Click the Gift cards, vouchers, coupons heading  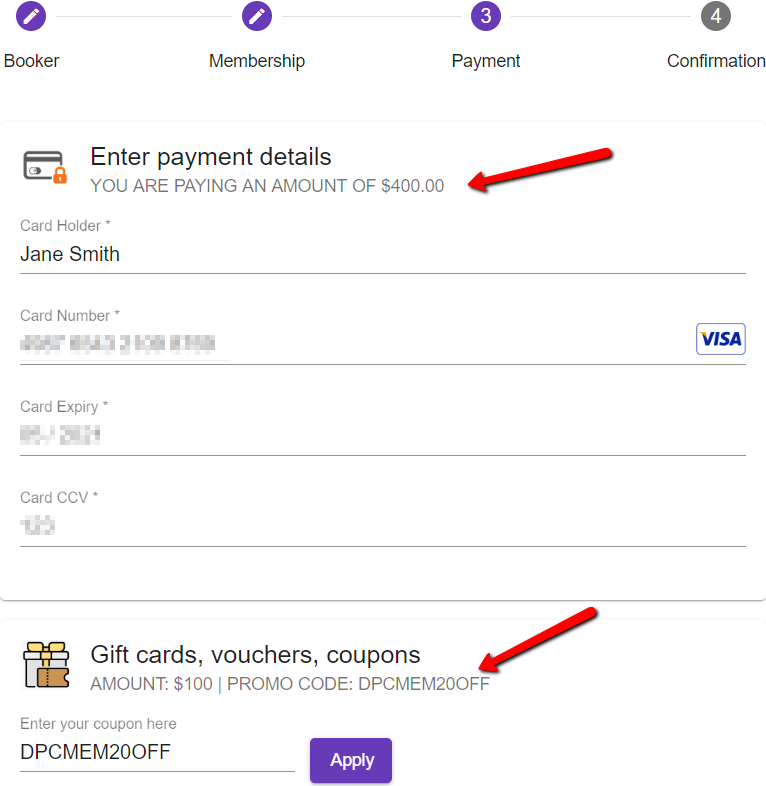pos(255,655)
